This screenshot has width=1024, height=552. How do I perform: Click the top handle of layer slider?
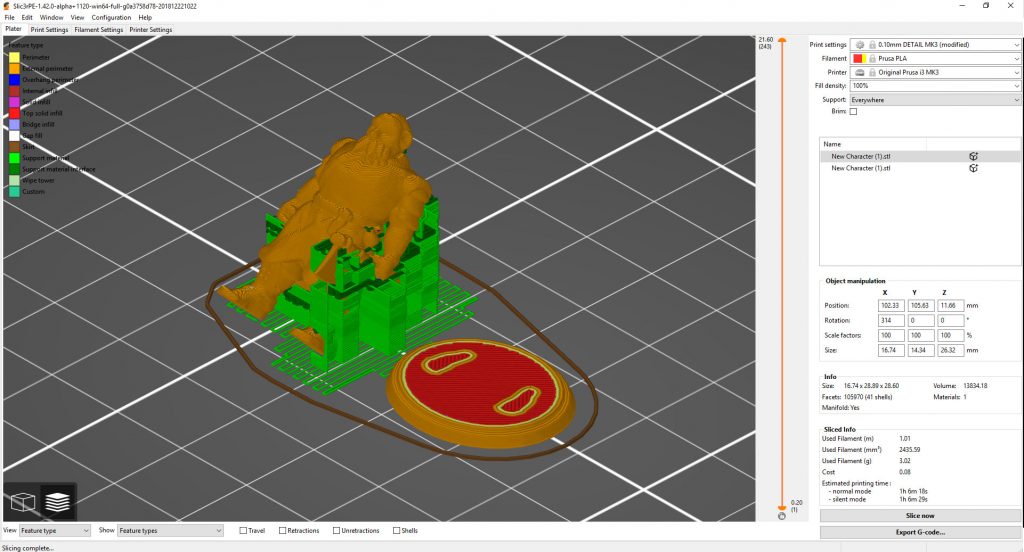782,41
